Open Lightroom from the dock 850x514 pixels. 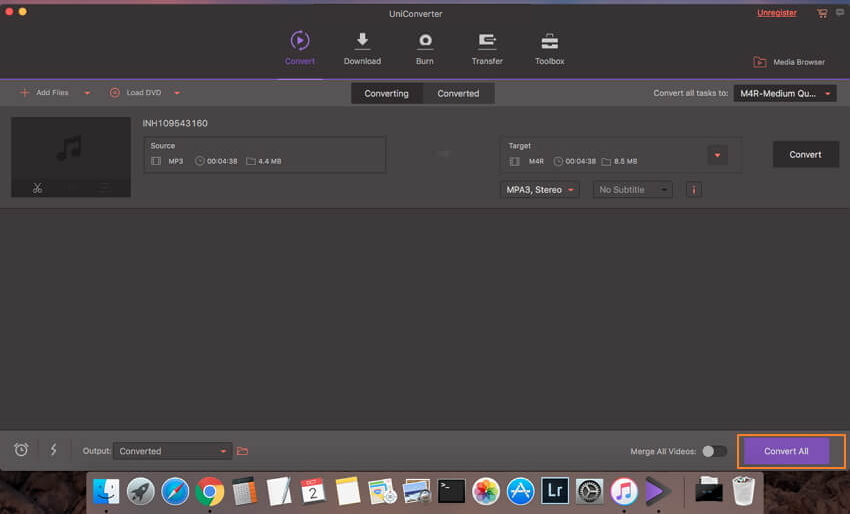(555, 491)
